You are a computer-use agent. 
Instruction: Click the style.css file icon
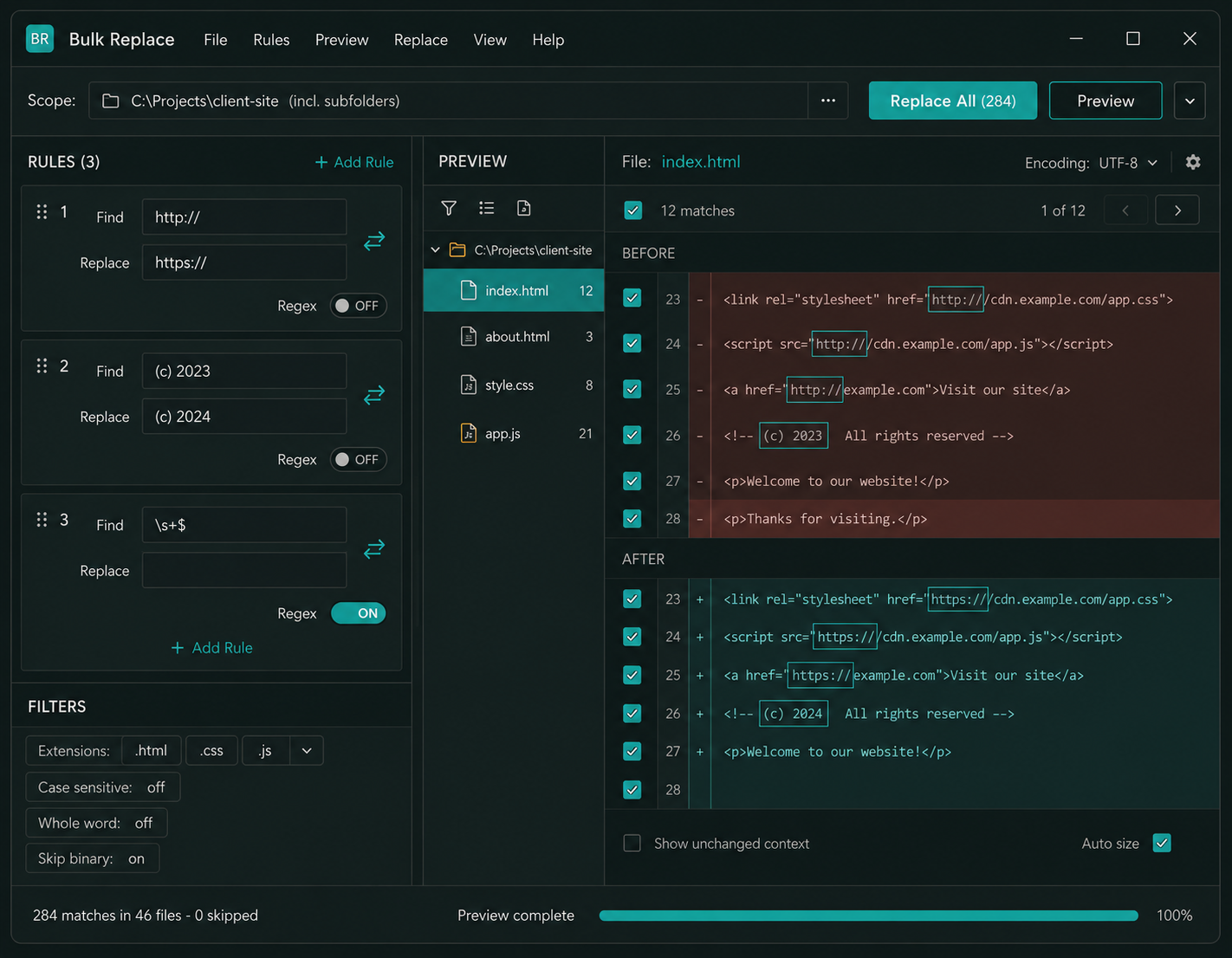tap(469, 385)
